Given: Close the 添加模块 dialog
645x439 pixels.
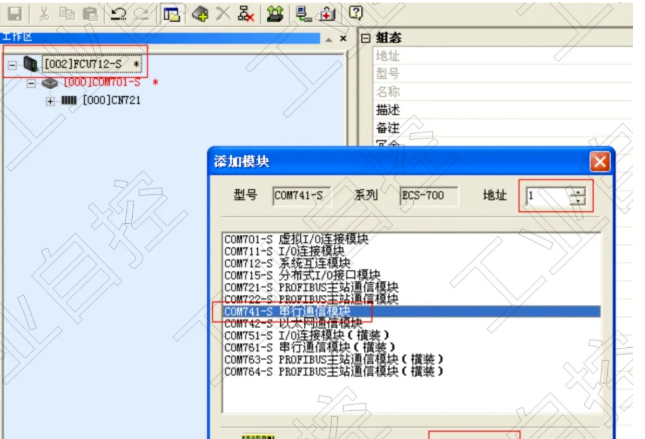Looking at the screenshot, I should click(599, 161).
